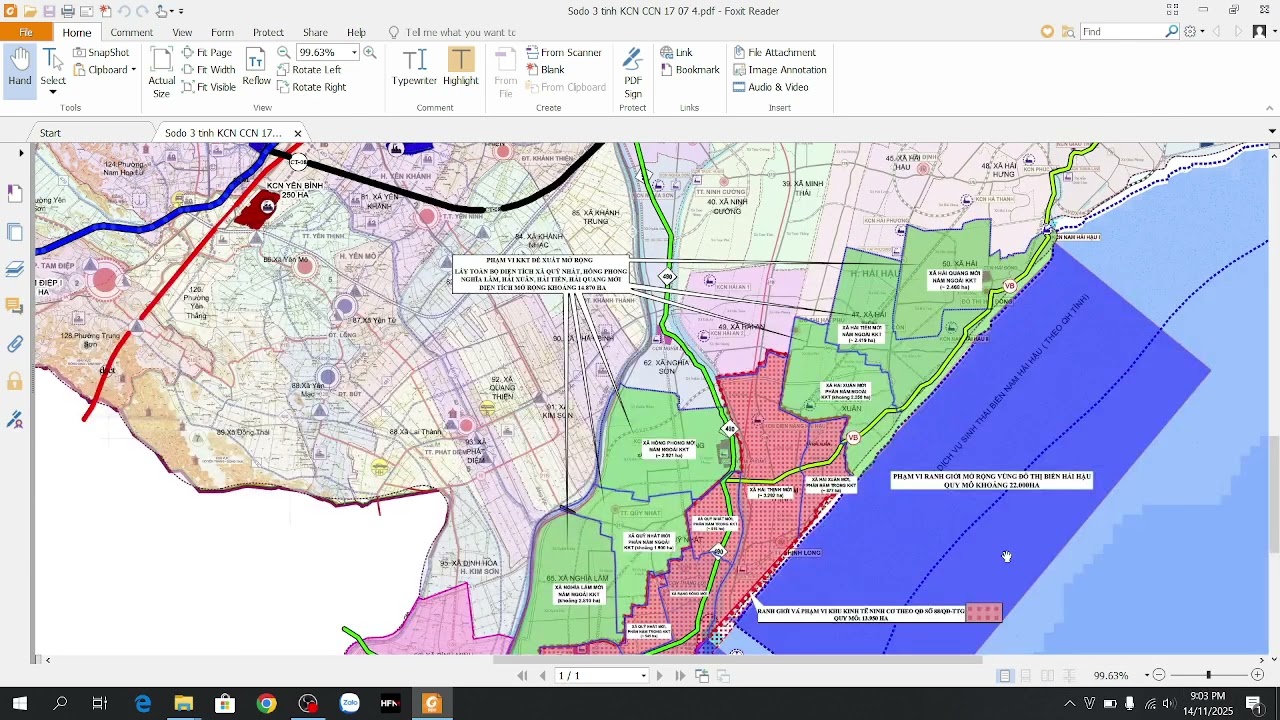1280x720 pixels.
Task: Go to last page in navigation bar
Action: coord(680,676)
